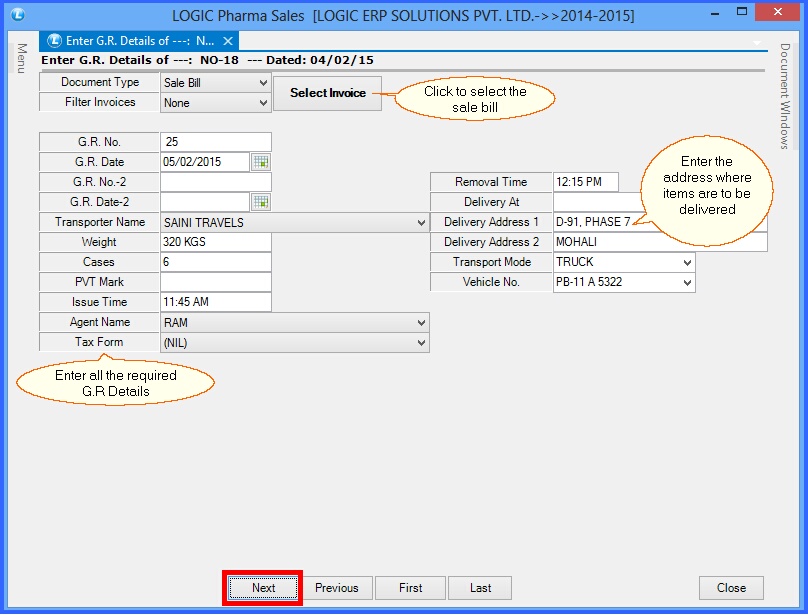
Task: Open tab list arrow at top right
Action: (757, 43)
